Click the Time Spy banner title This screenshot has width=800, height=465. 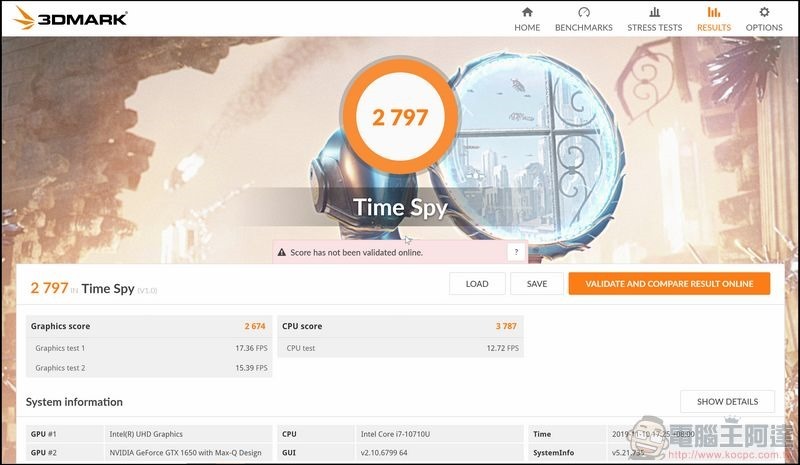coord(400,207)
